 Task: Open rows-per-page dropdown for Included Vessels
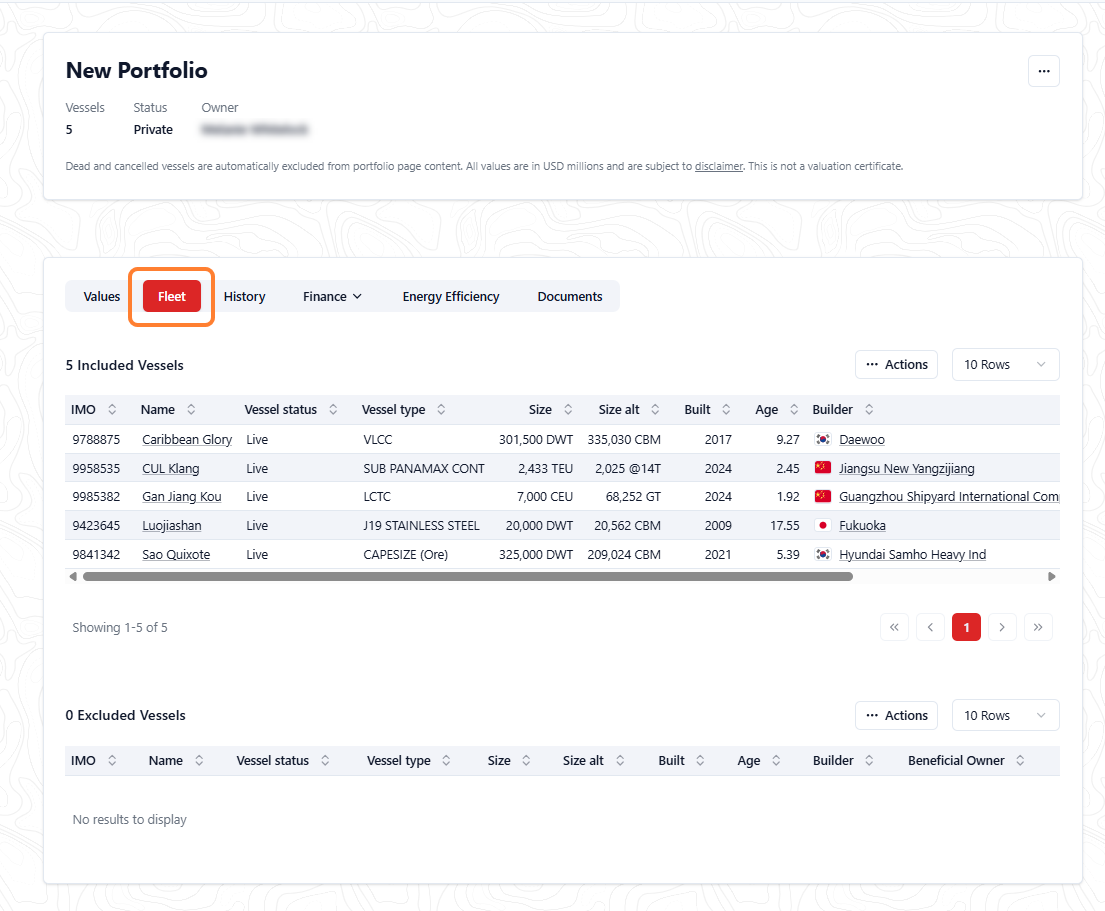tap(1006, 364)
